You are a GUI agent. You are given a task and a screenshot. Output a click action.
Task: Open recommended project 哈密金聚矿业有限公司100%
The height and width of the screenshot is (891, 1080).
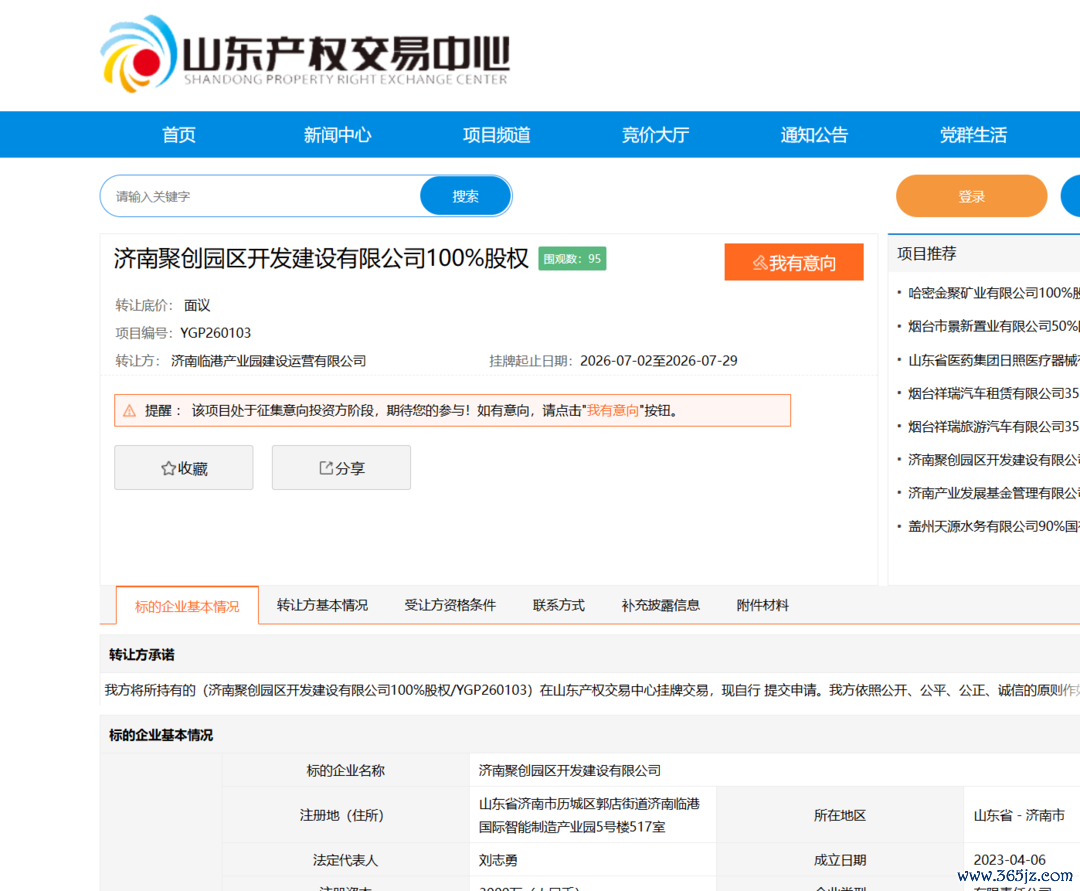coord(993,293)
